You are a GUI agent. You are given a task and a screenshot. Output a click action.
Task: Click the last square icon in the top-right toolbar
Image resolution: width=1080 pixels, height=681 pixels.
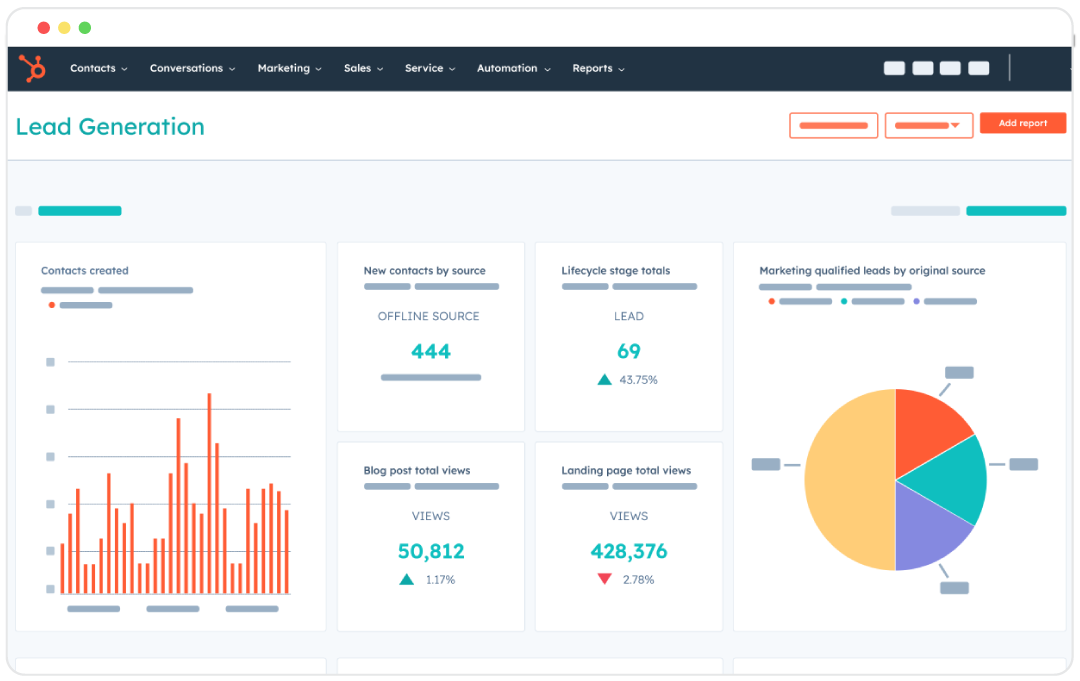coord(978,68)
